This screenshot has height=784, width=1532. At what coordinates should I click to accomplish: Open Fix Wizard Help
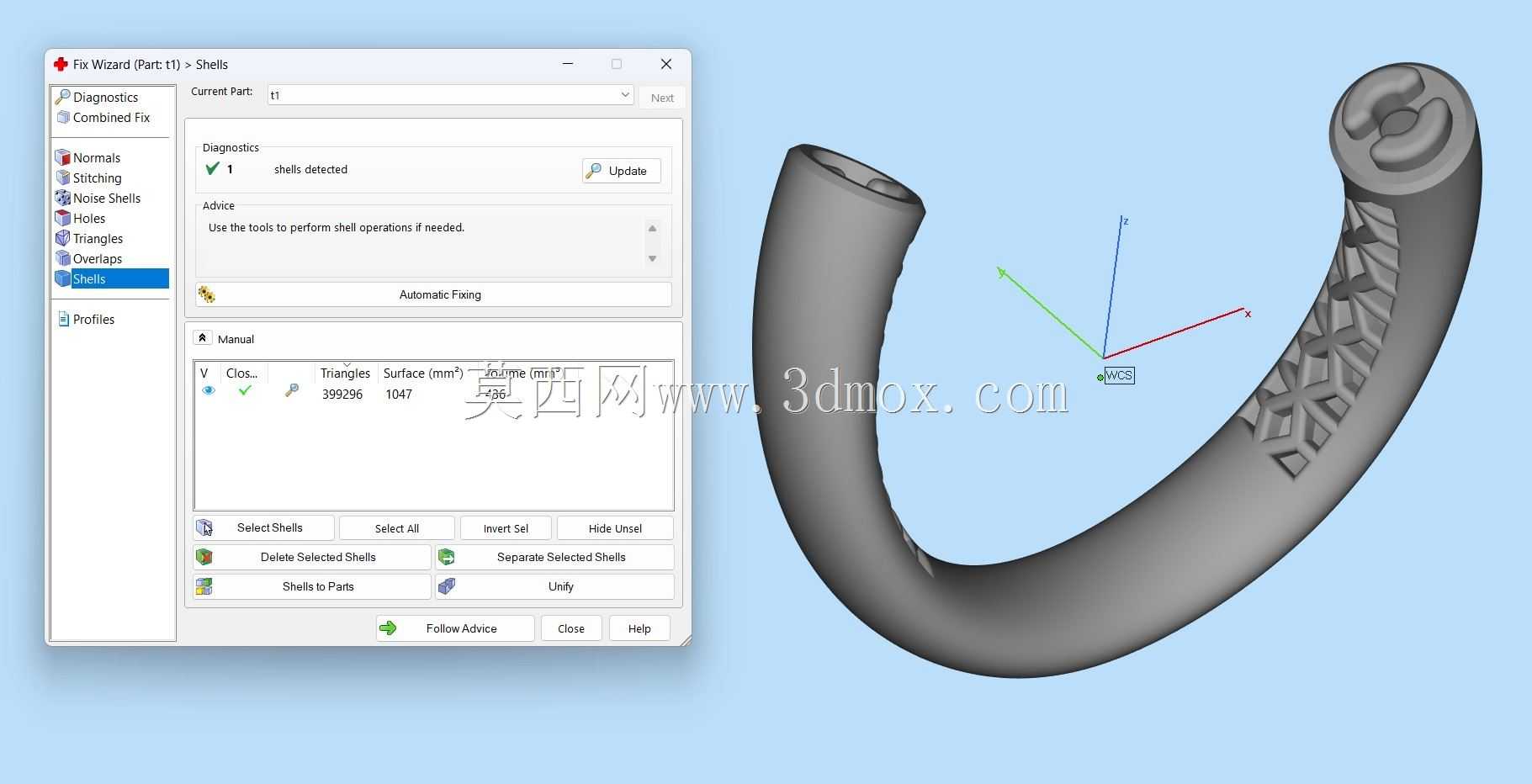click(639, 628)
